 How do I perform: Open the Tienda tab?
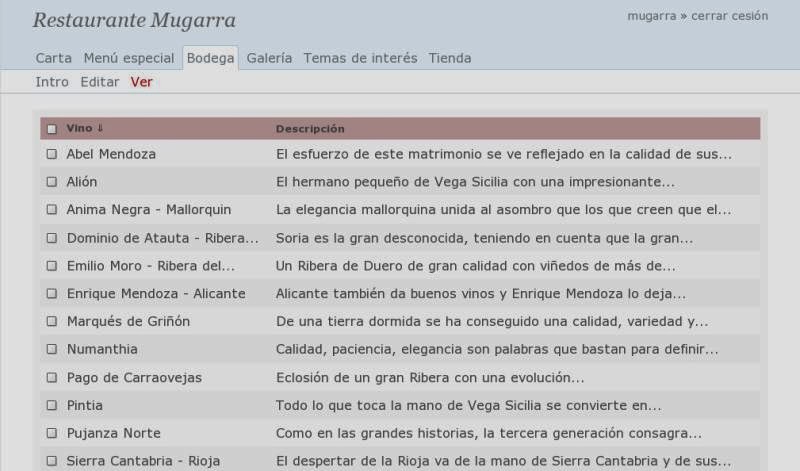pyautogui.click(x=450, y=58)
